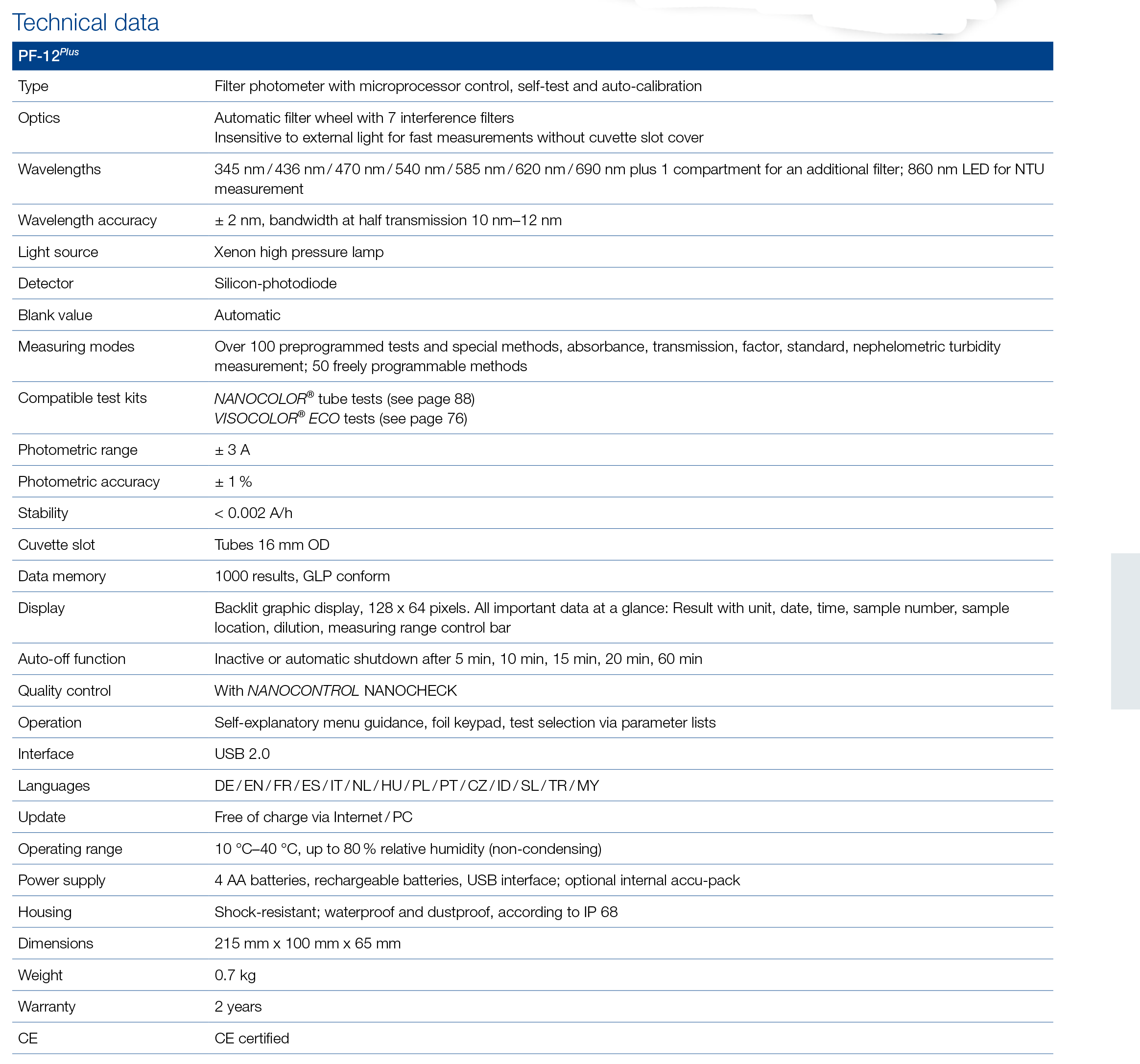Image resolution: width=1140 pixels, height=1064 pixels.
Task: Click the 'Stability' row label
Action: [43, 513]
